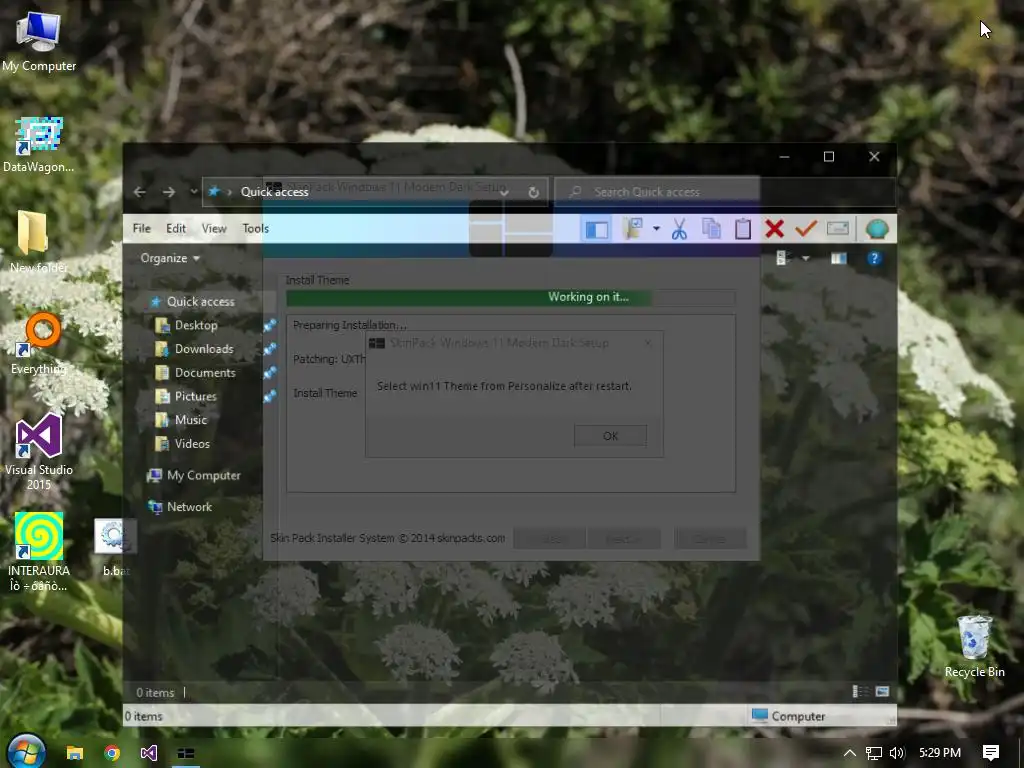The height and width of the screenshot is (768, 1024).
Task: Click the red X Delete icon
Action: [775, 229]
